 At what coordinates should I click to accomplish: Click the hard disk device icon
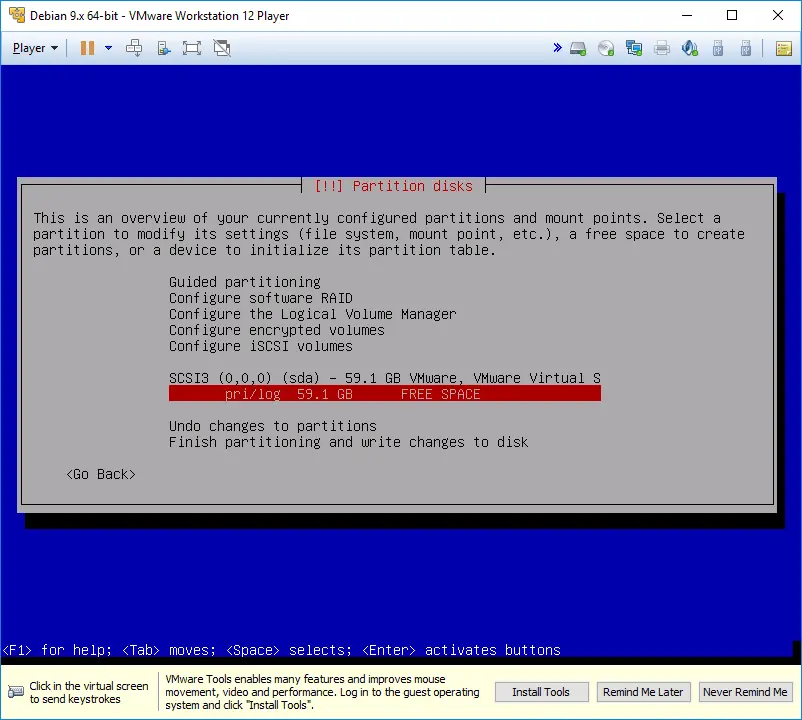pos(578,49)
